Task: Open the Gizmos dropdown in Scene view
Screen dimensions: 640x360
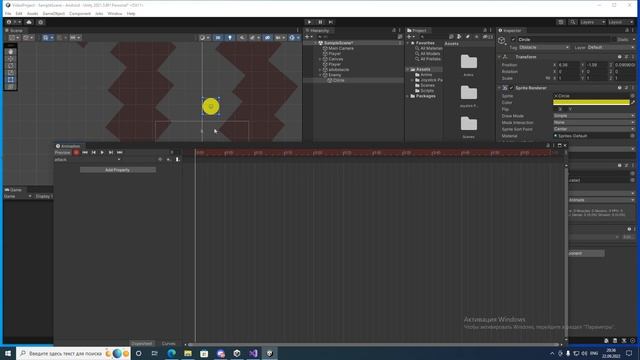Action: [294, 38]
